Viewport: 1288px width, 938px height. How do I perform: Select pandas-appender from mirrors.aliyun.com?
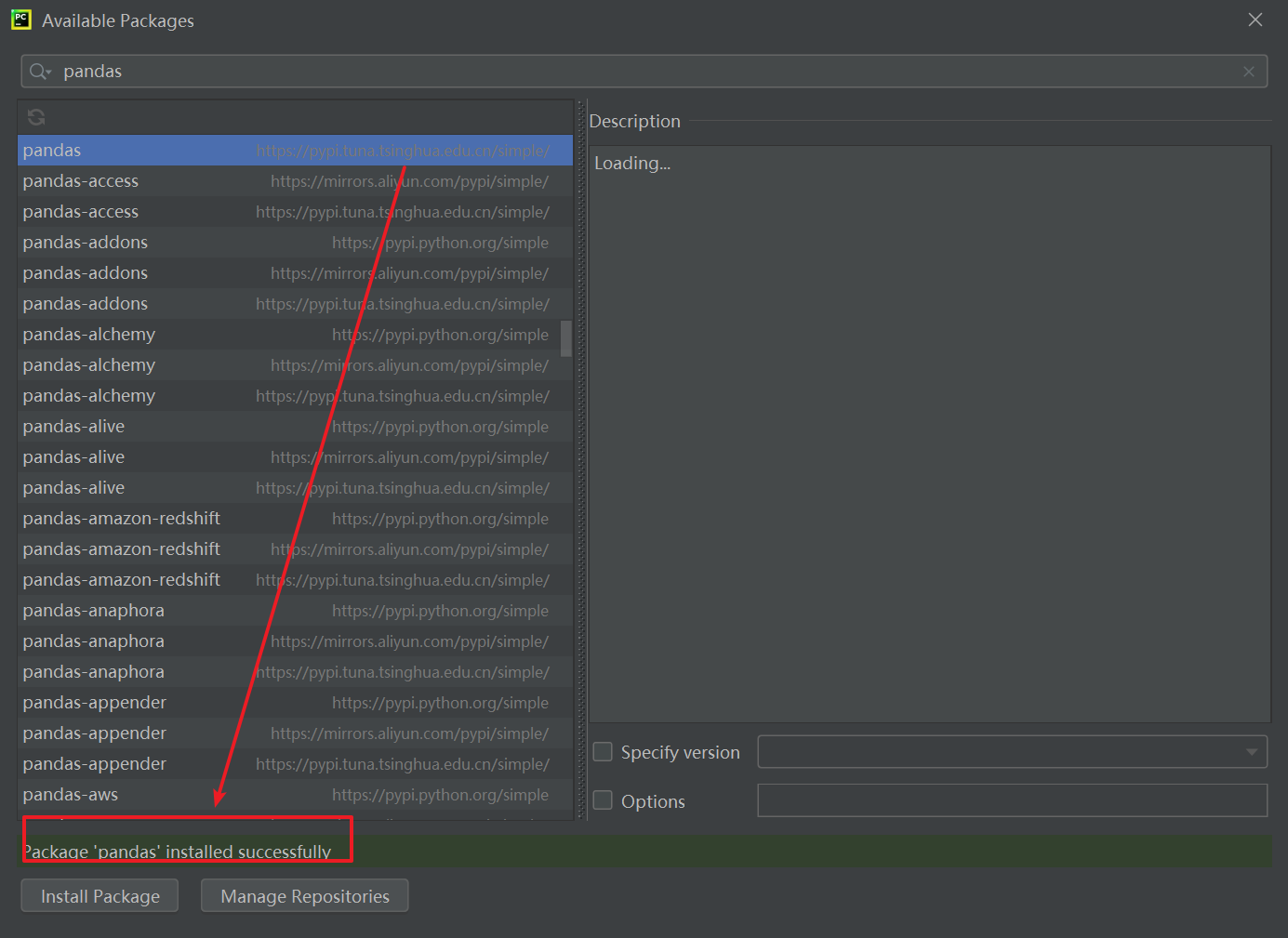[x=295, y=733]
